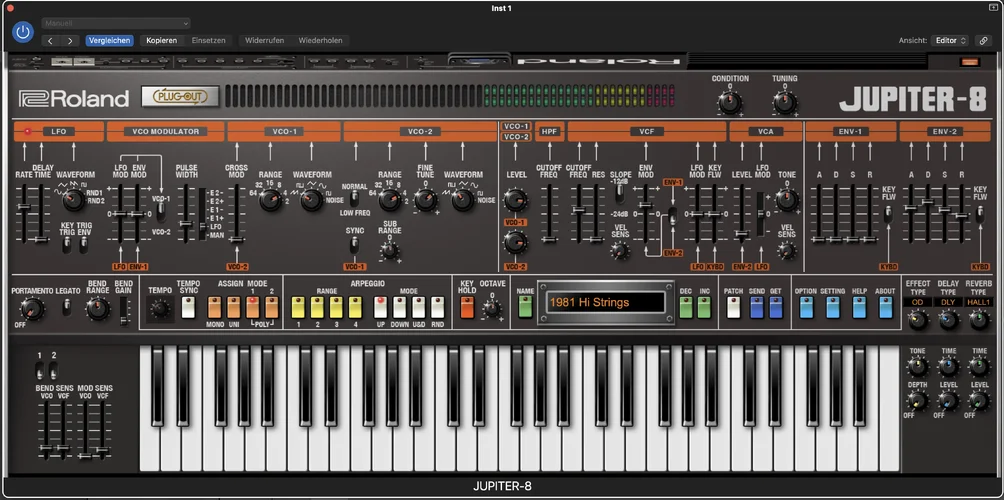The width and height of the screenshot is (1004, 500).
Task: Toggle the TRIG ENV switch
Action: (83, 245)
